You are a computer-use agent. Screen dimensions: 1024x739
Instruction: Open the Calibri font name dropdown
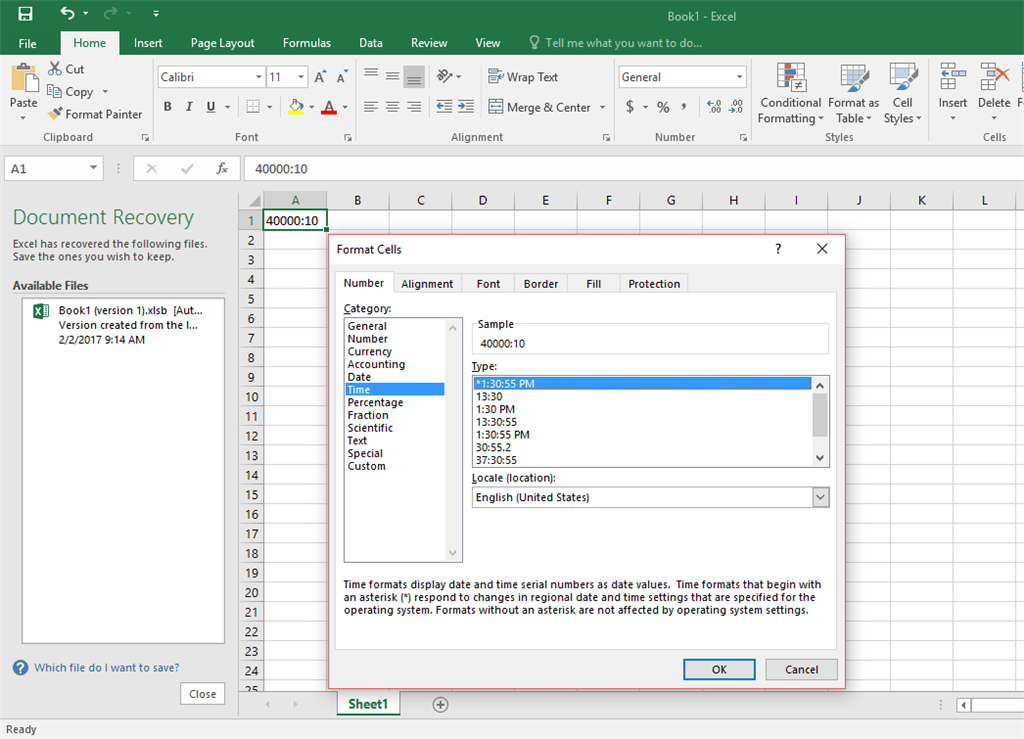click(259, 77)
